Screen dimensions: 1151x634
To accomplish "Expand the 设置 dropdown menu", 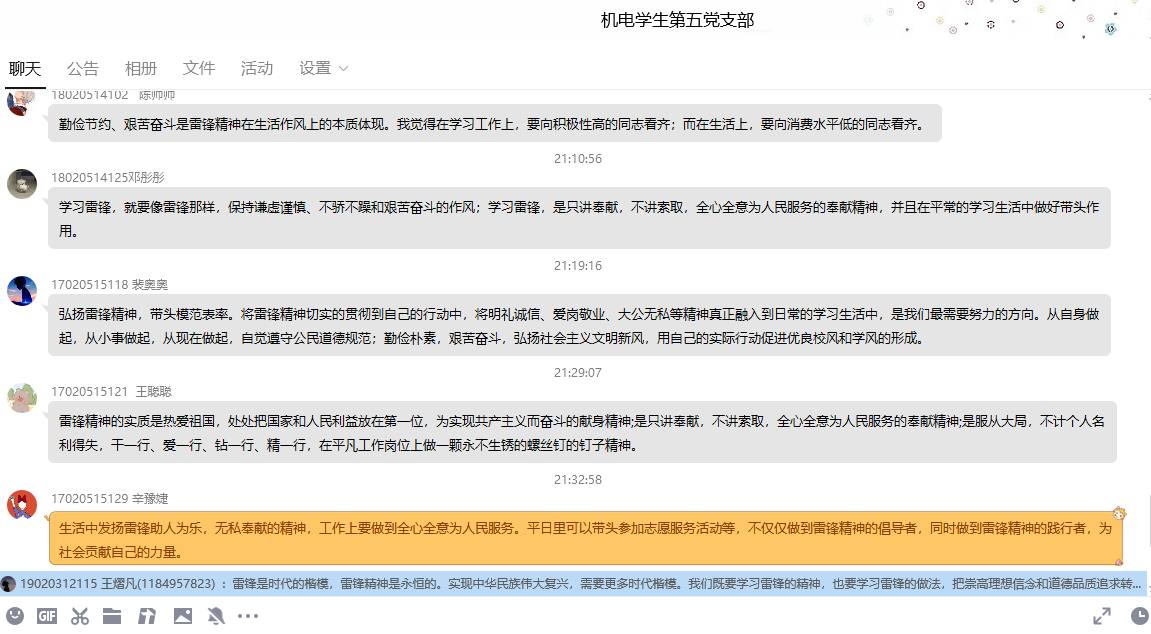I will click(323, 69).
